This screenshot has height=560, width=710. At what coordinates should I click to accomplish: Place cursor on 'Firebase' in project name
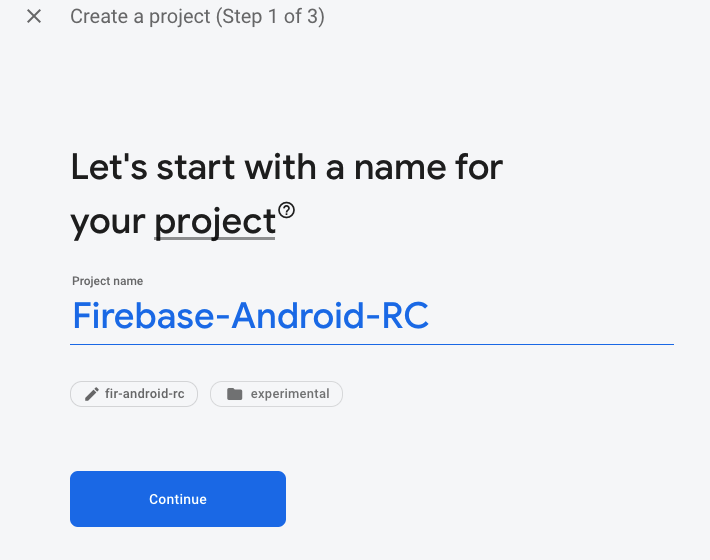[x=146, y=316]
